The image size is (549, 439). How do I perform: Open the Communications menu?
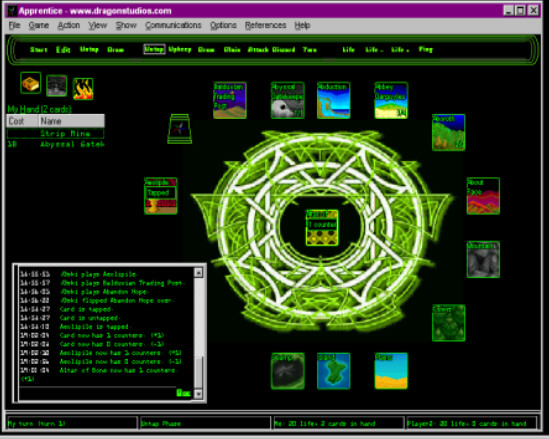coord(173,25)
